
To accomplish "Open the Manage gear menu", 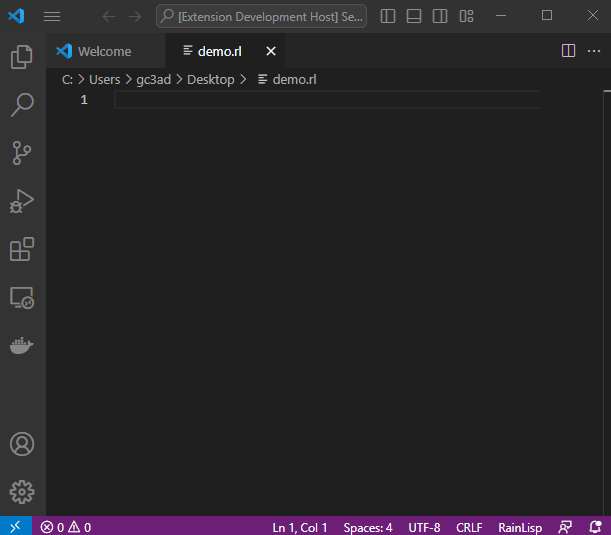I will pyautogui.click(x=22, y=492).
